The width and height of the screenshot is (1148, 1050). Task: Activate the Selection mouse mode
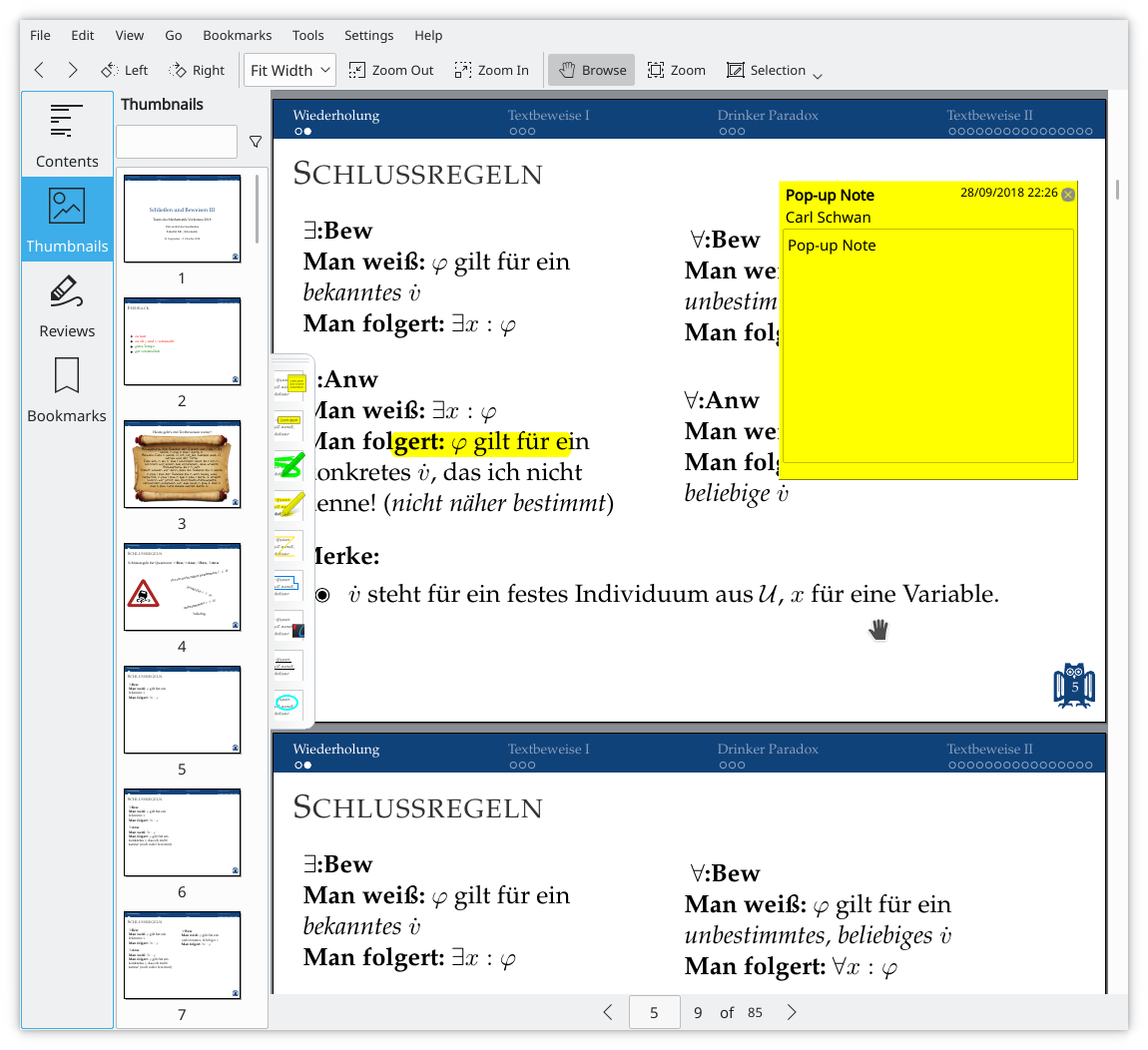[766, 70]
